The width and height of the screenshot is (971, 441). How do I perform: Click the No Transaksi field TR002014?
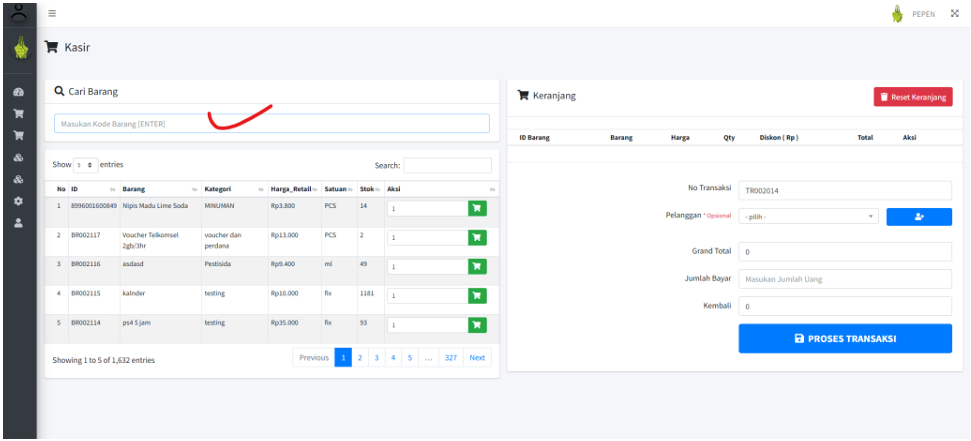click(845, 190)
